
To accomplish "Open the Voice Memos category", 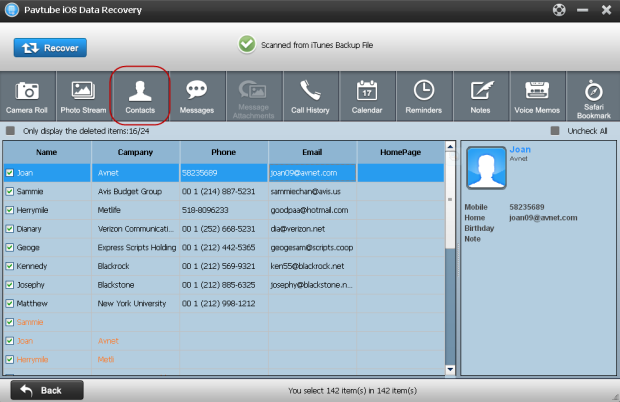I will tap(537, 96).
